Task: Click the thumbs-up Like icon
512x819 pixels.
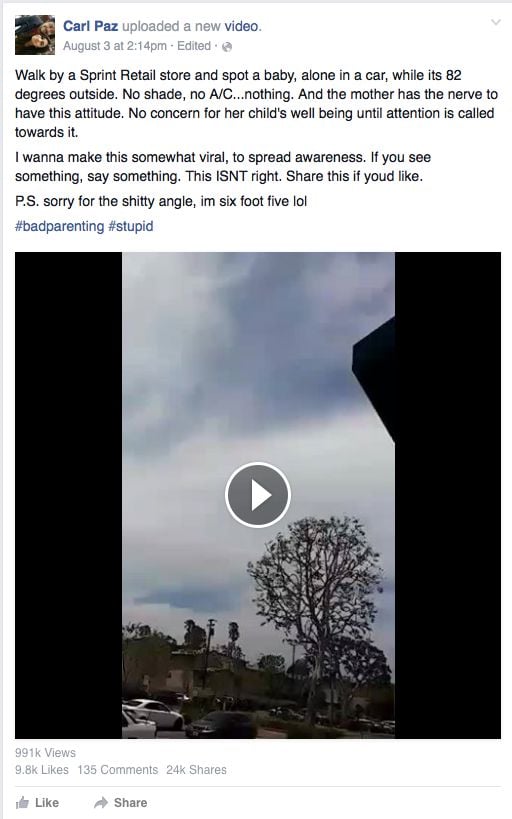Action: (x=22, y=802)
